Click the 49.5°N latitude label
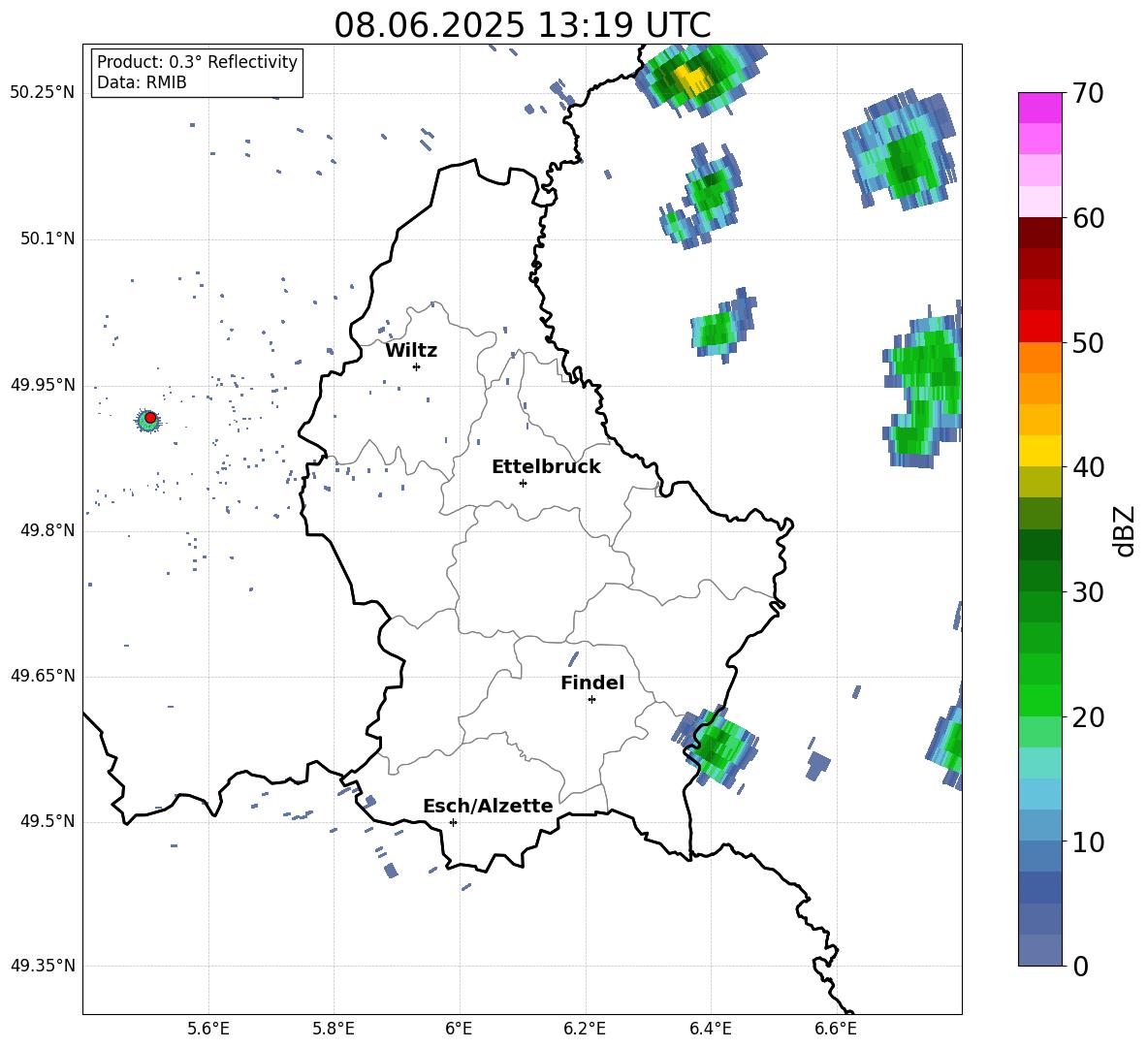The width and height of the screenshot is (1148, 1048). point(48,821)
